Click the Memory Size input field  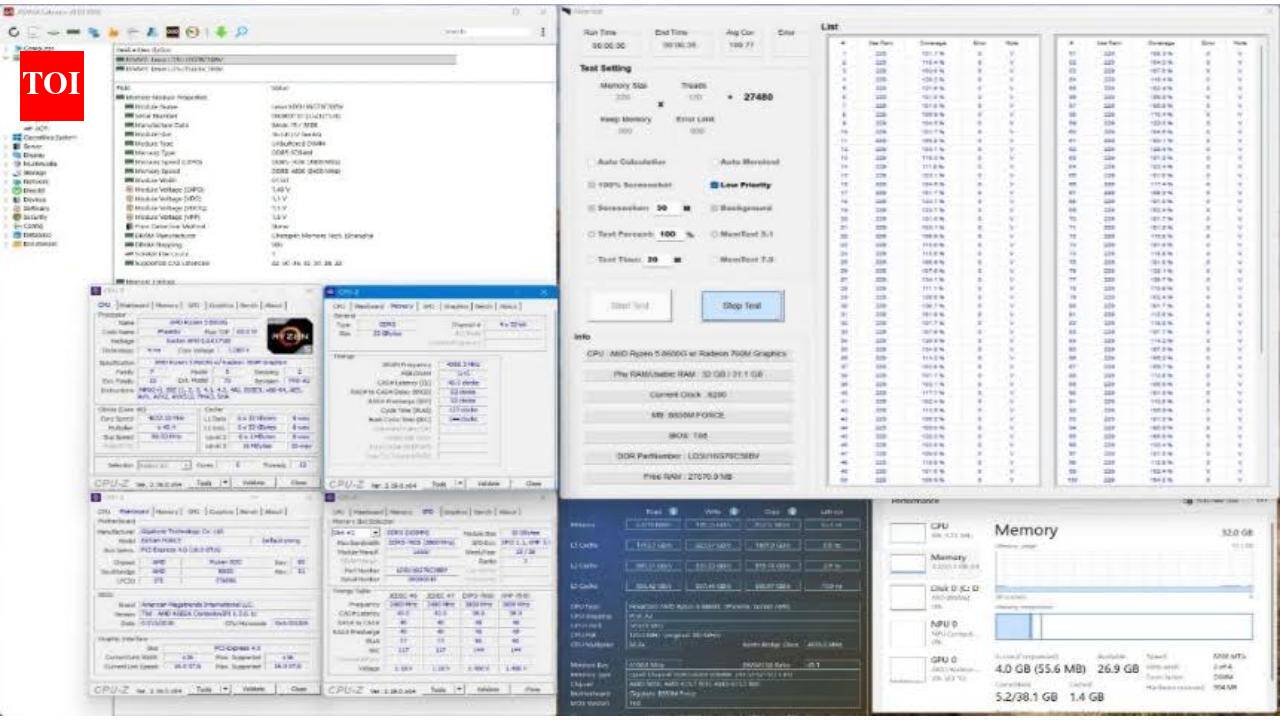(623, 99)
